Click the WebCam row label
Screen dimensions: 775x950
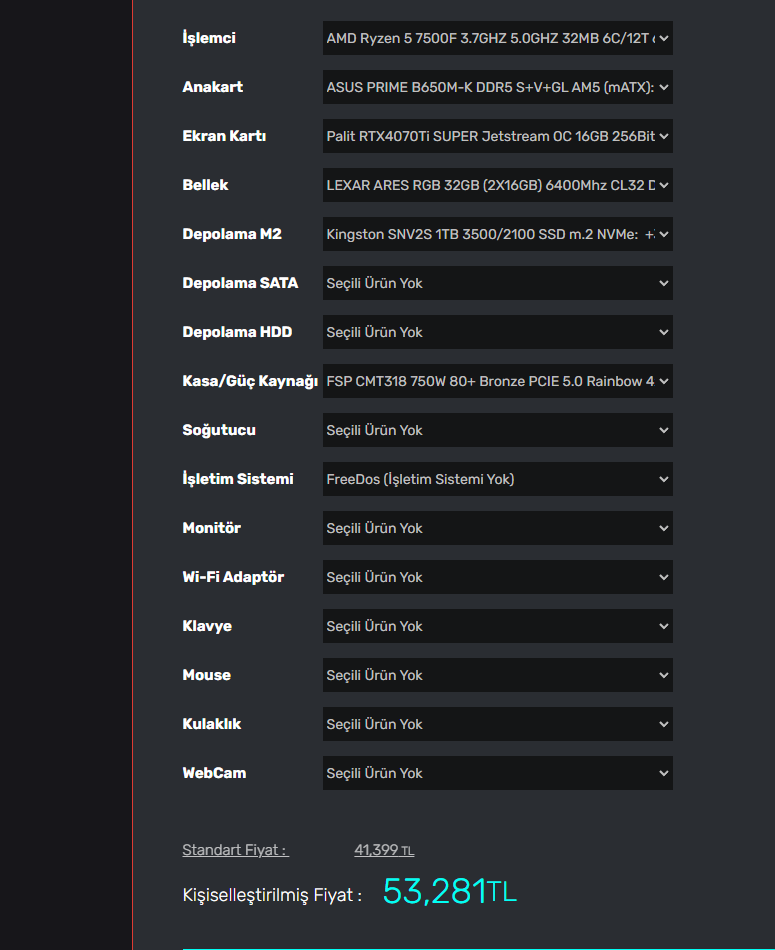tap(214, 773)
